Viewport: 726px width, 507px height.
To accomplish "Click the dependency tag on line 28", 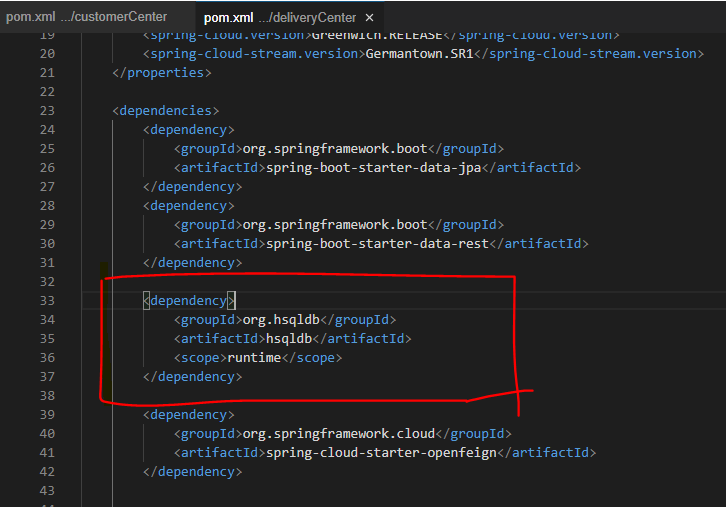I will pyautogui.click(x=189, y=206).
